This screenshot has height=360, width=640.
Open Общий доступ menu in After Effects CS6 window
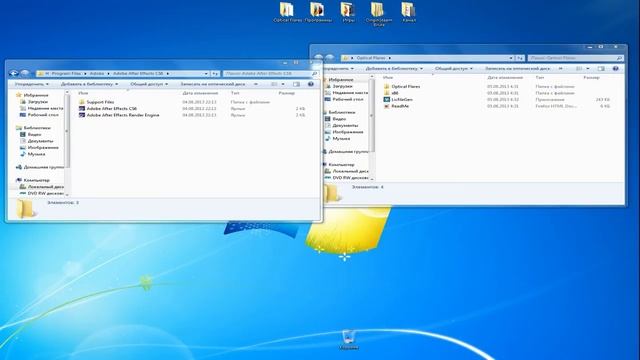click(149, 84)
